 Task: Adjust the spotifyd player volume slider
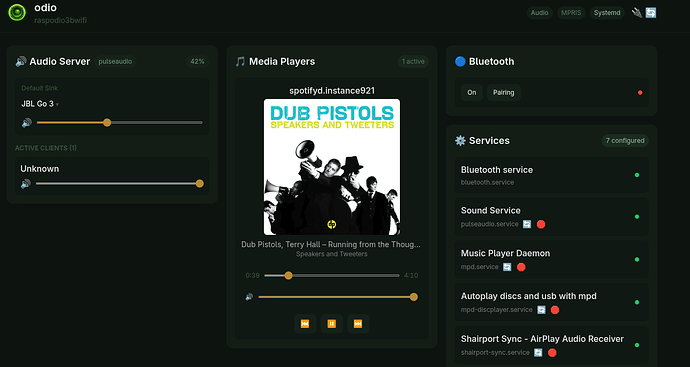coord(338,297)
